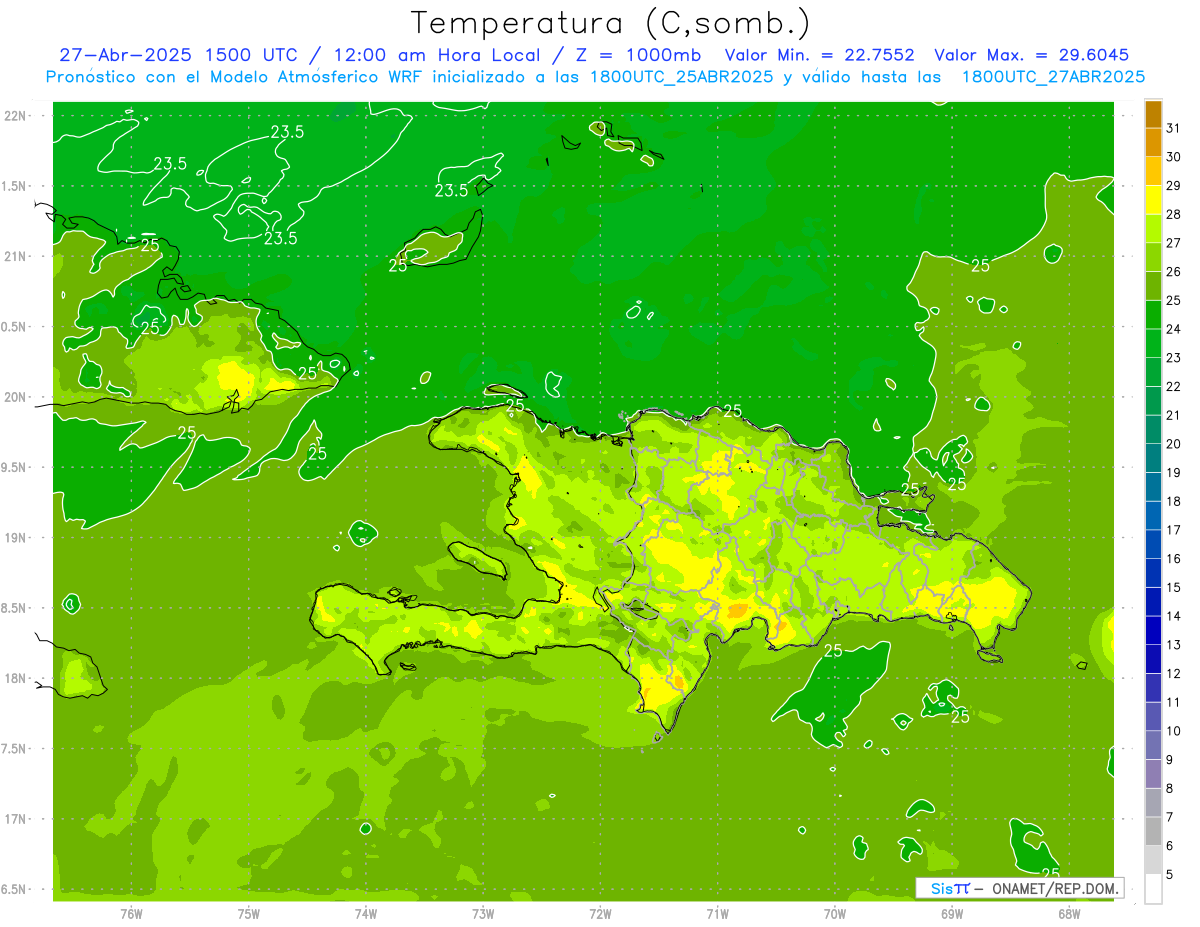The height and width of the screenshot is (927, 1200).
Task: Click the 18N latitude axis label
Action: [17, 679]
